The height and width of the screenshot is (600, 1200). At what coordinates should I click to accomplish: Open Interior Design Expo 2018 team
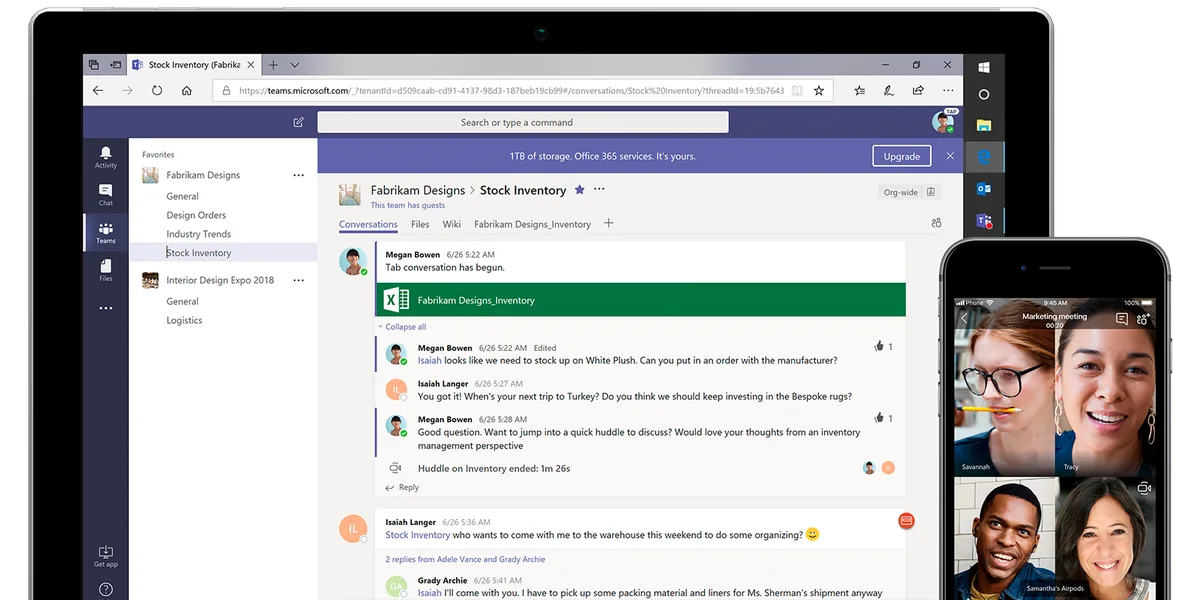click(x=220, y=281)
